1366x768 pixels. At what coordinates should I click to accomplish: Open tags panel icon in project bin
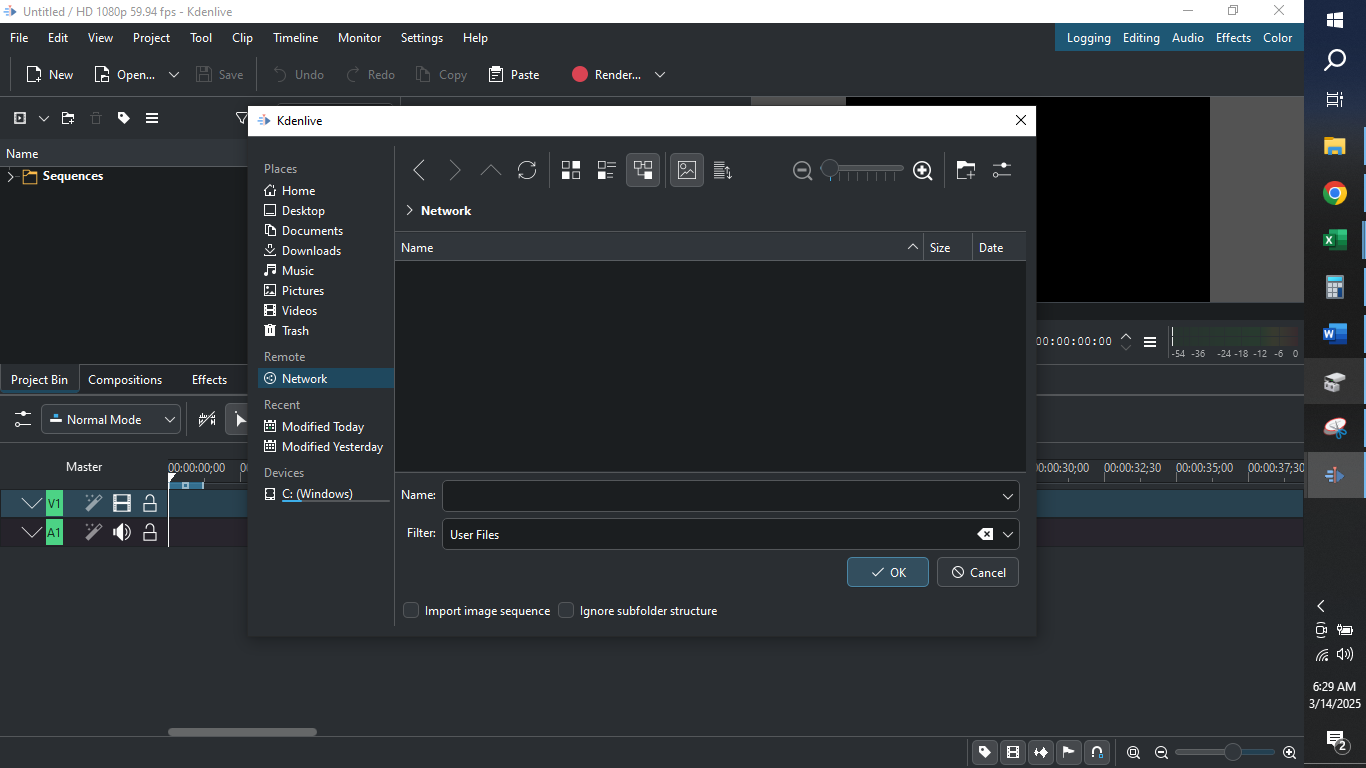point(124,118)
